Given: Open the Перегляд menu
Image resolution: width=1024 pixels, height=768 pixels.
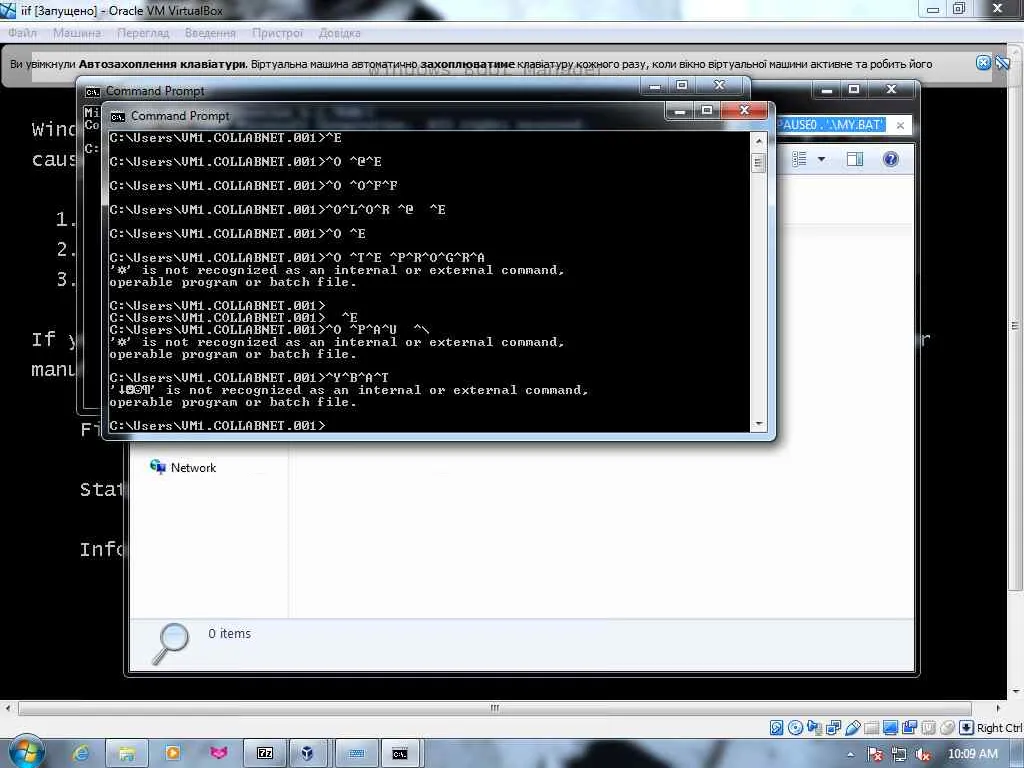Looking at the screenshot, I should [x=143, y=33].
